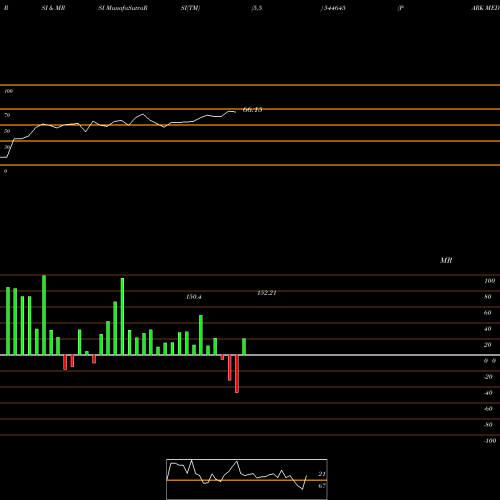Click the 70 level label on RSI axis
The image size is (500, 500).
pyautogui.click(x=7, y=115)
